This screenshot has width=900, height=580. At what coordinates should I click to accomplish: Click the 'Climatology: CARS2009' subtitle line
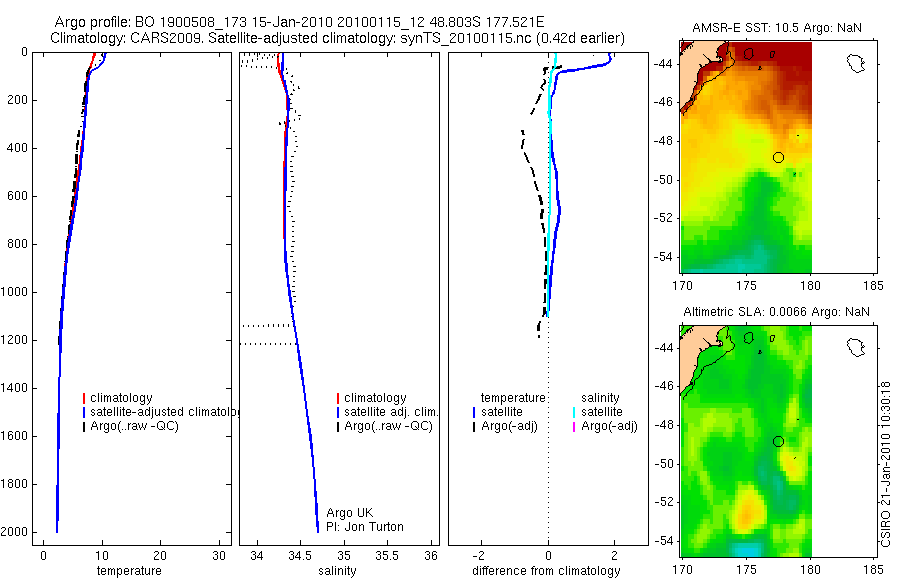click(338, 38)
